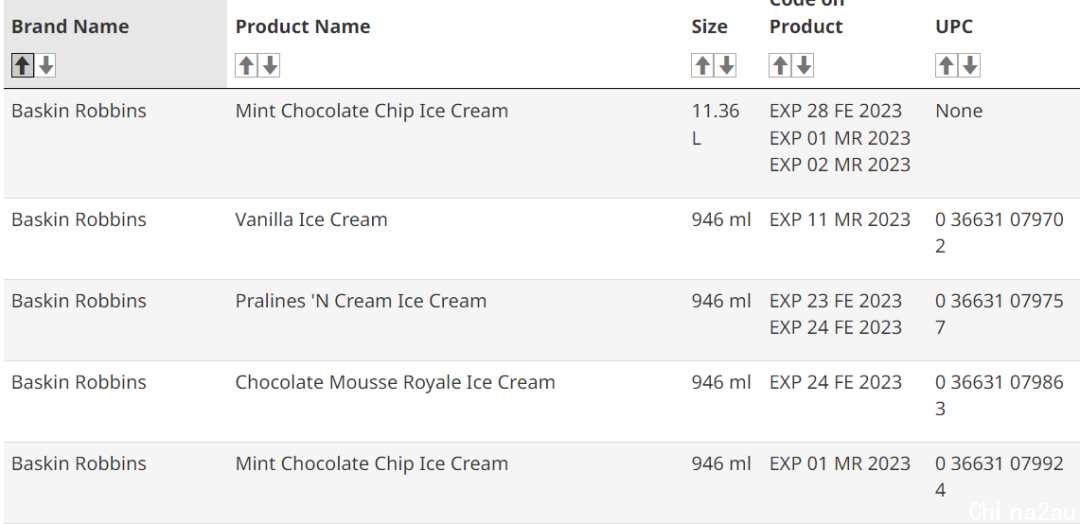
Task: Sort Brand Name column descending
Action: (x=46, y=65)
